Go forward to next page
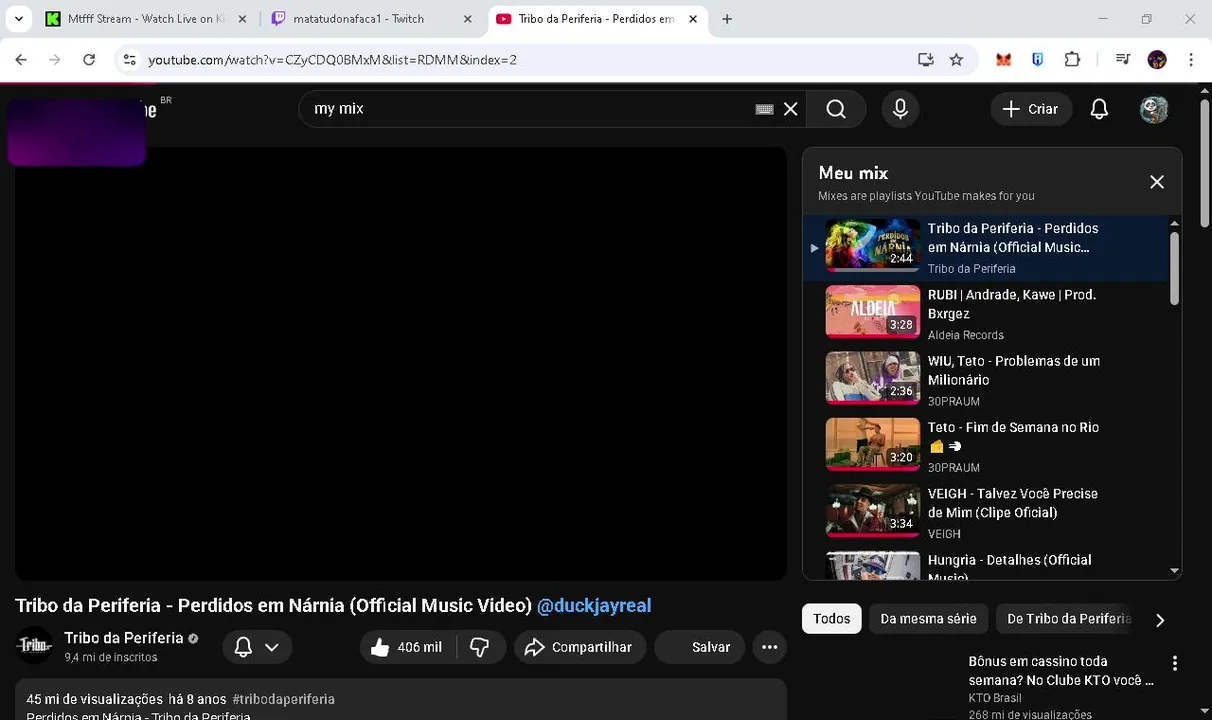Screen dimensions: 1212x720 tap(55, 60)
